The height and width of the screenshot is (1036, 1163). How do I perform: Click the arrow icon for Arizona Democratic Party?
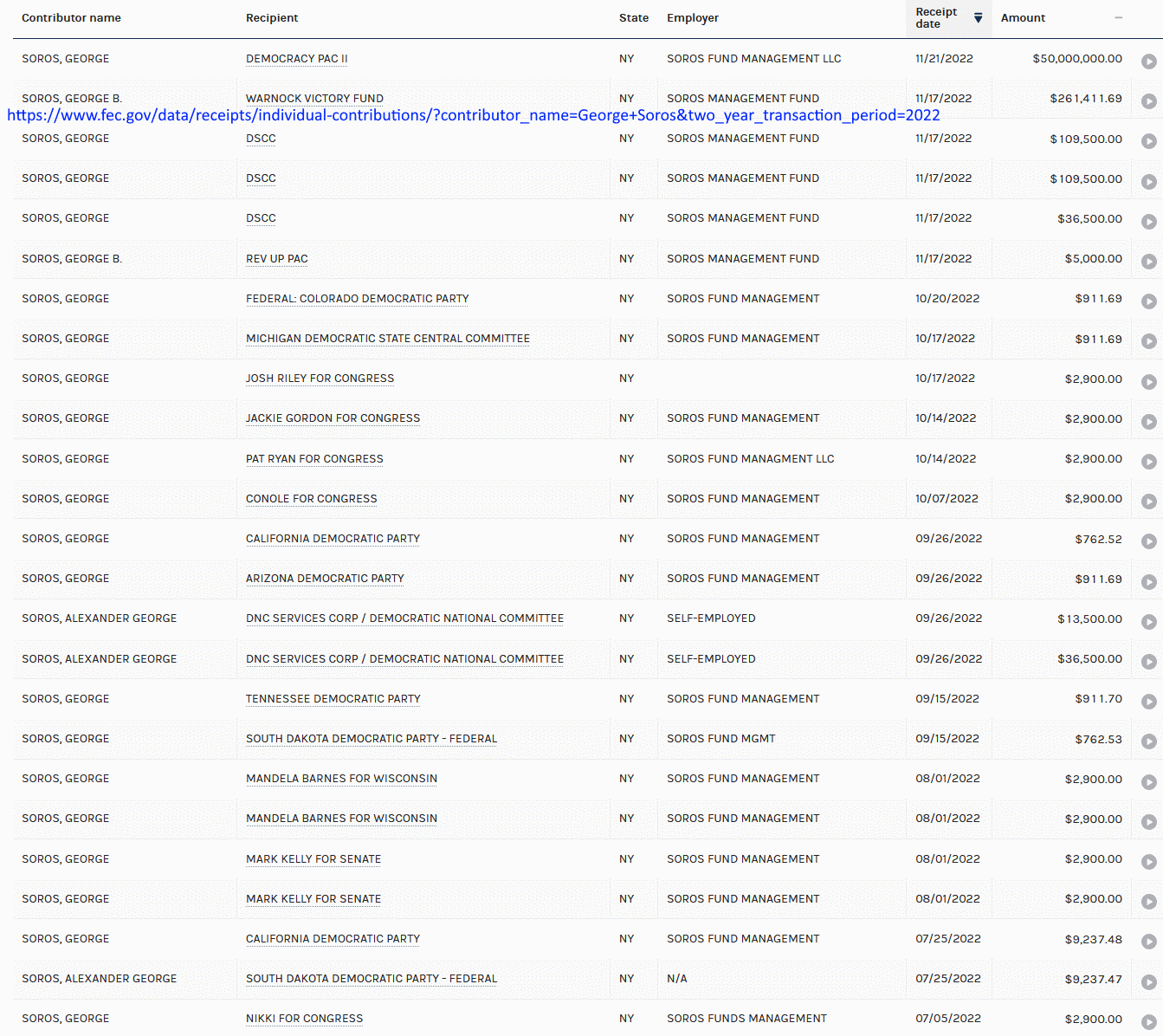[x=1148, y=582]
